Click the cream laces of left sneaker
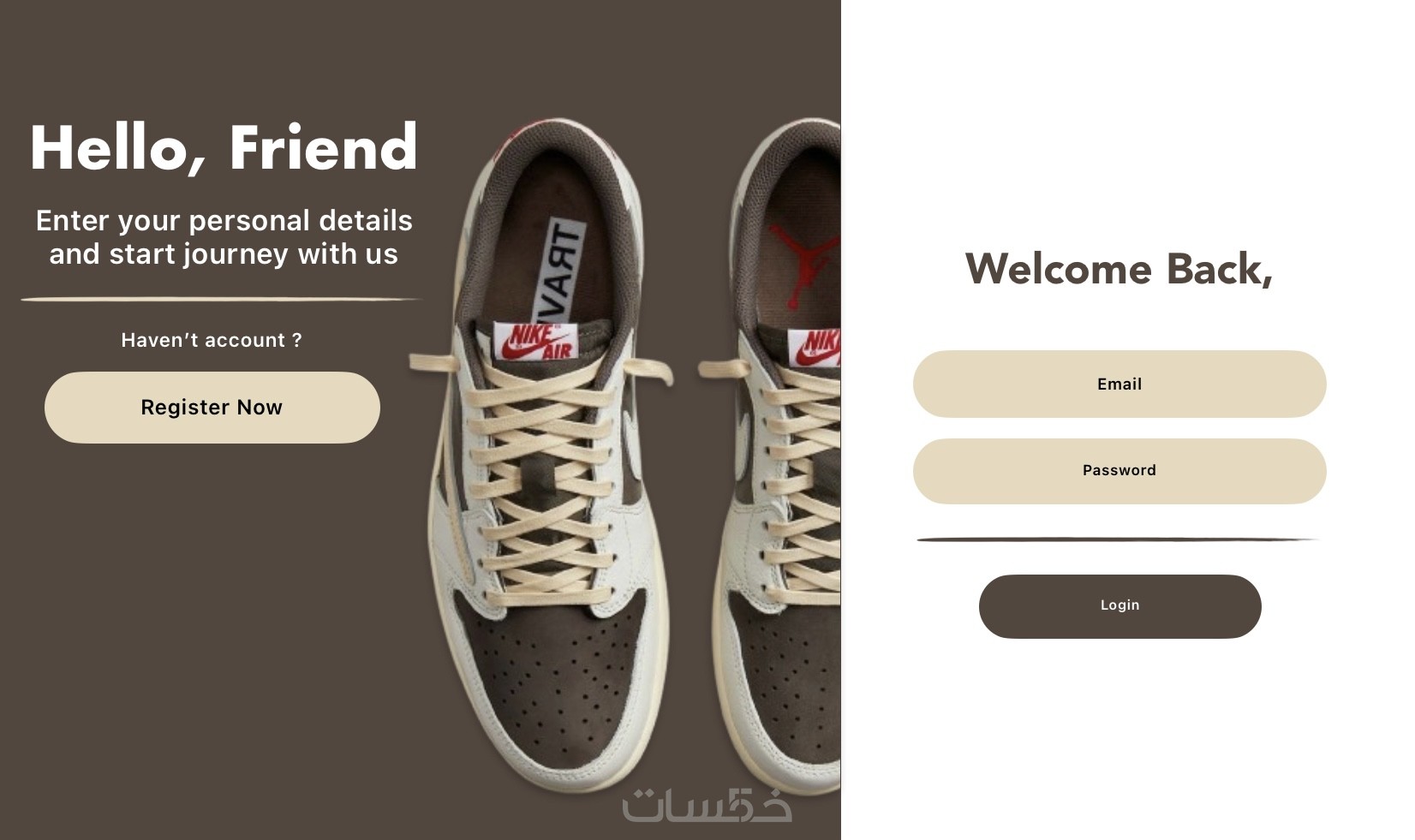Screen dimensions: 1415x840 point(542,480)
